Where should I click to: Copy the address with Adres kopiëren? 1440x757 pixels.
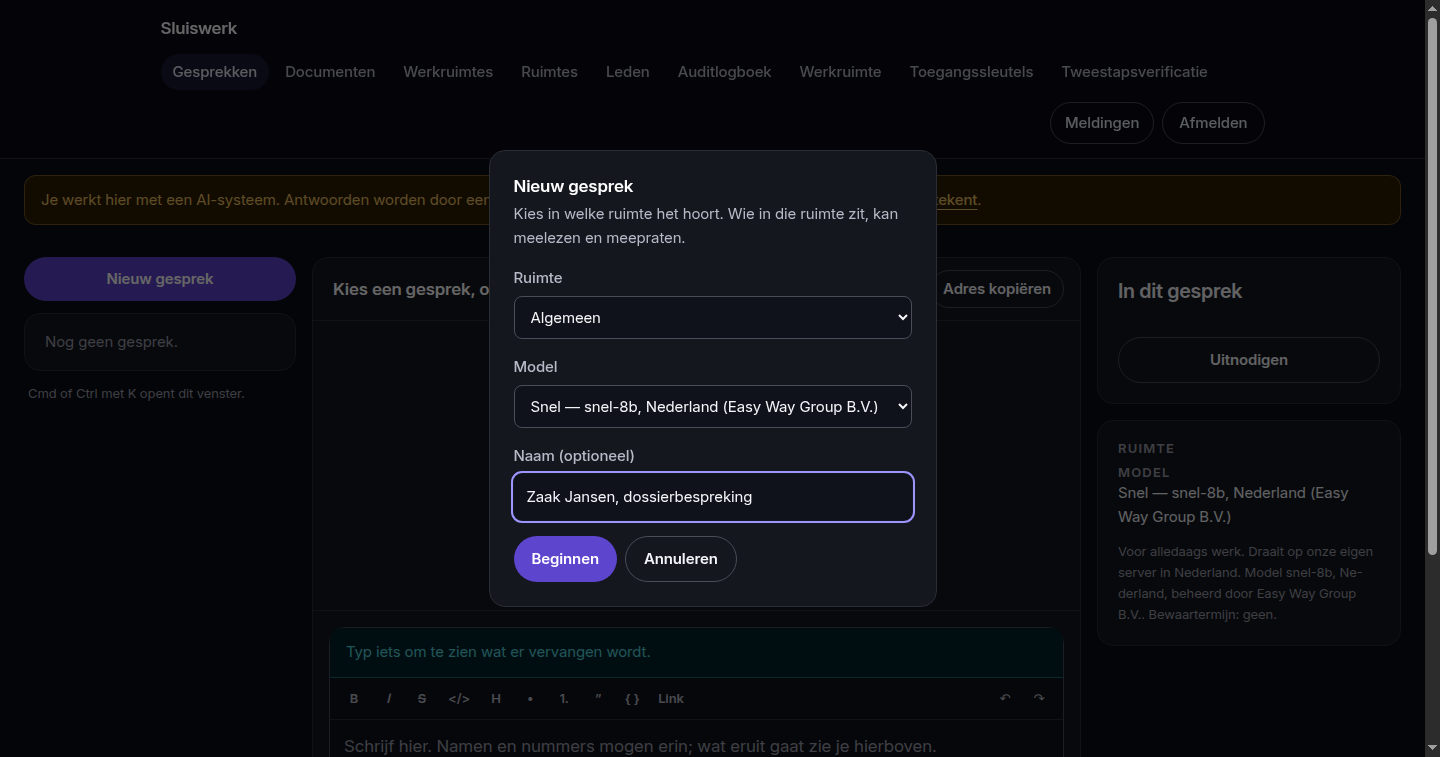[997, 289]
